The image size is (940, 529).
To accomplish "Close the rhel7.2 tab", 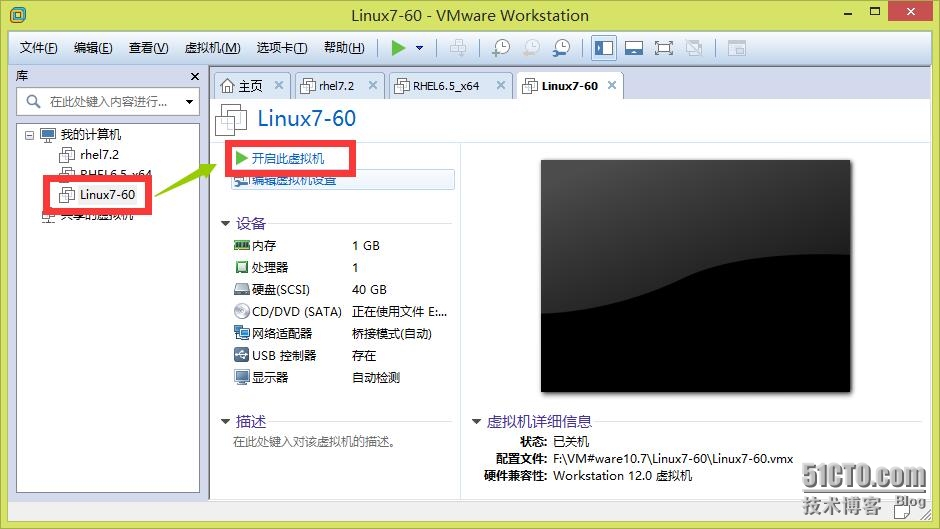I will tap(373, 85).
